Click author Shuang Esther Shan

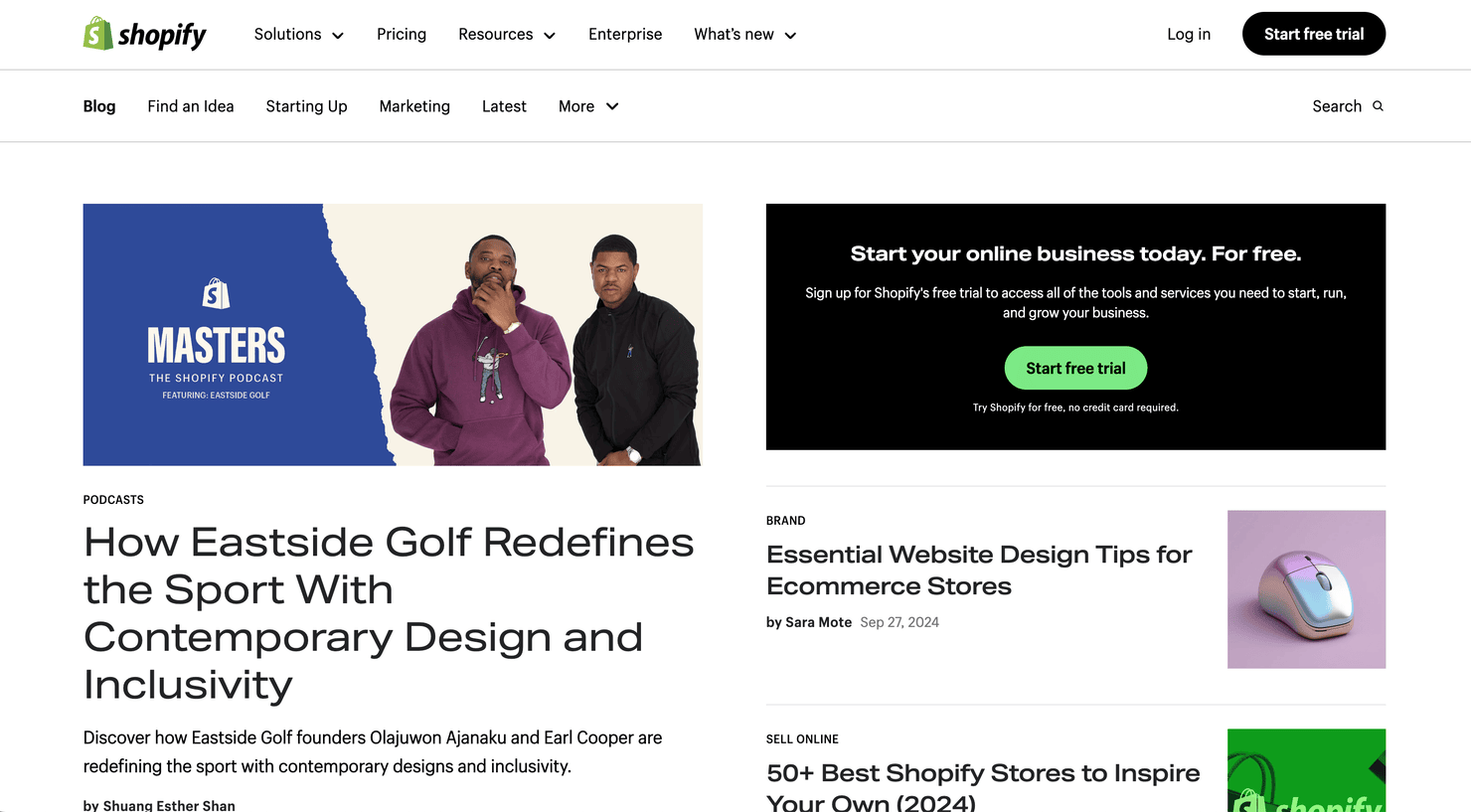tap(169, 805)
